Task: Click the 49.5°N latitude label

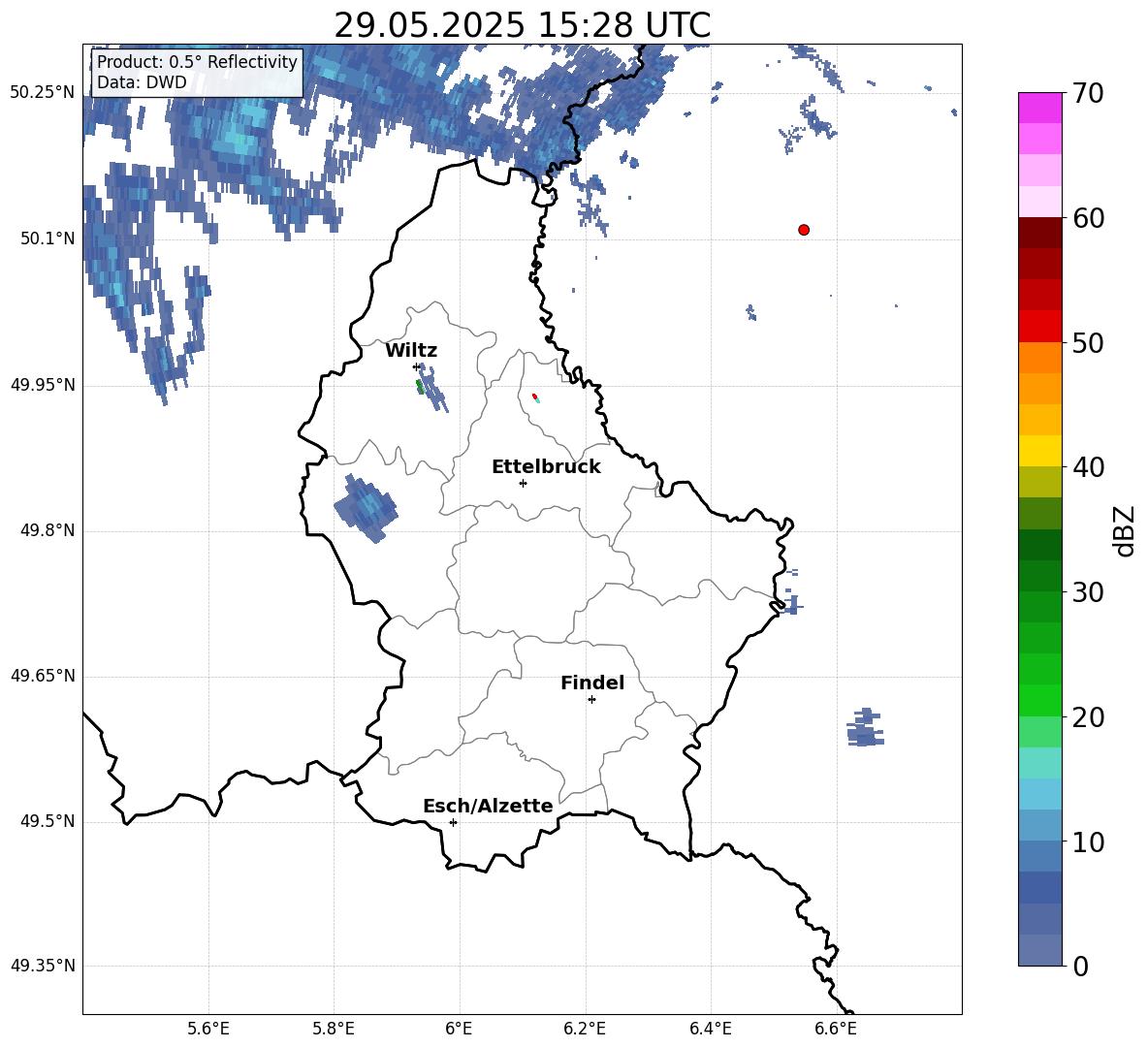Action: click(48, 821)
